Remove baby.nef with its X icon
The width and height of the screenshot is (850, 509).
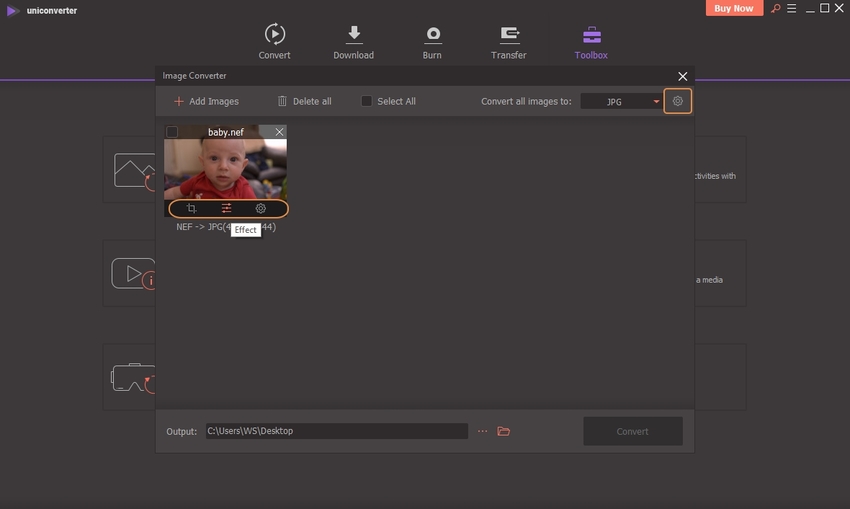[279, 132]
